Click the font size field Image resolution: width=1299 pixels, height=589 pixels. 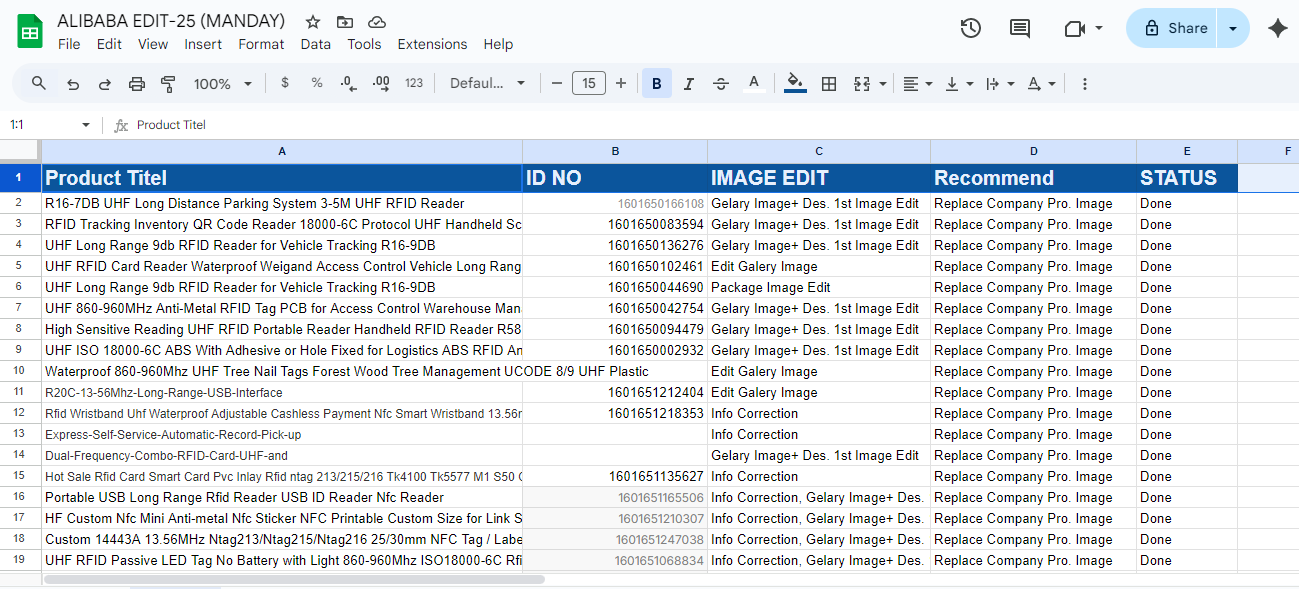click(x=589, y=83)
